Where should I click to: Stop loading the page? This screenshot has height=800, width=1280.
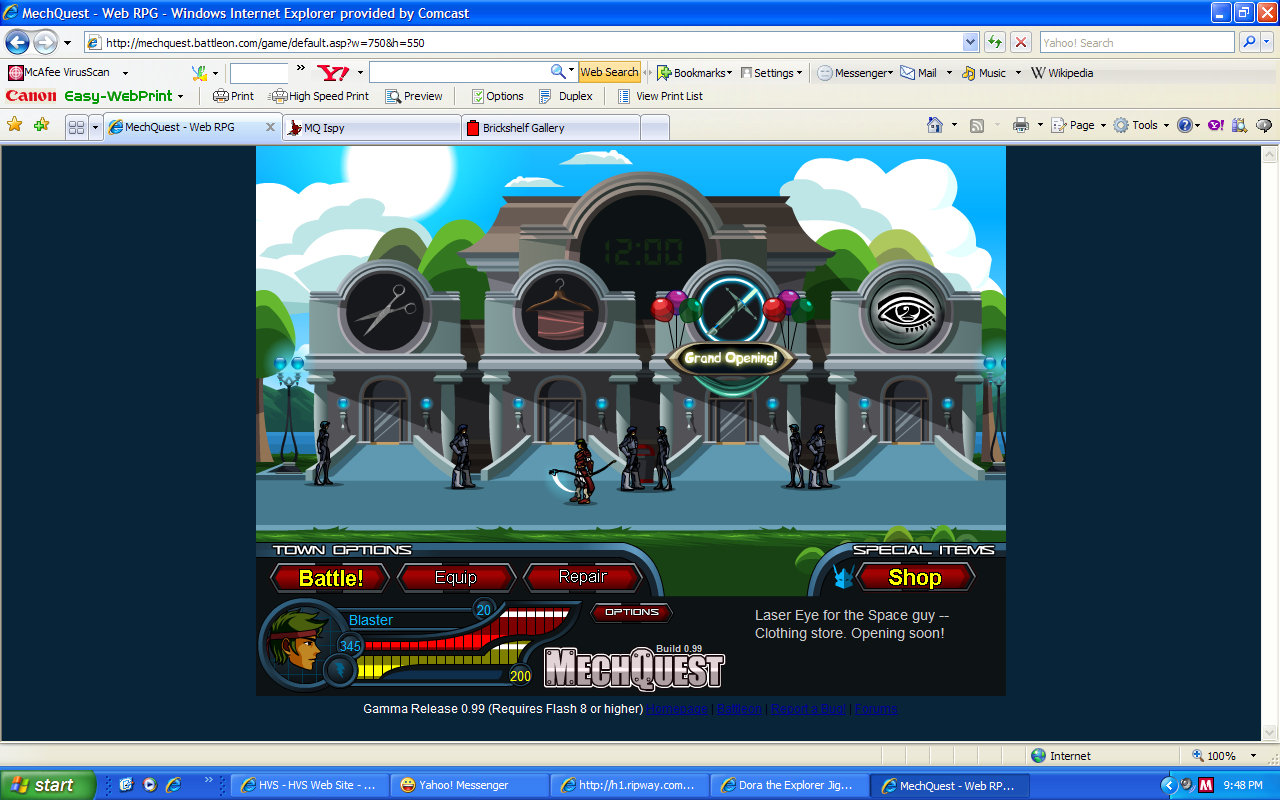pos(1021,43)
